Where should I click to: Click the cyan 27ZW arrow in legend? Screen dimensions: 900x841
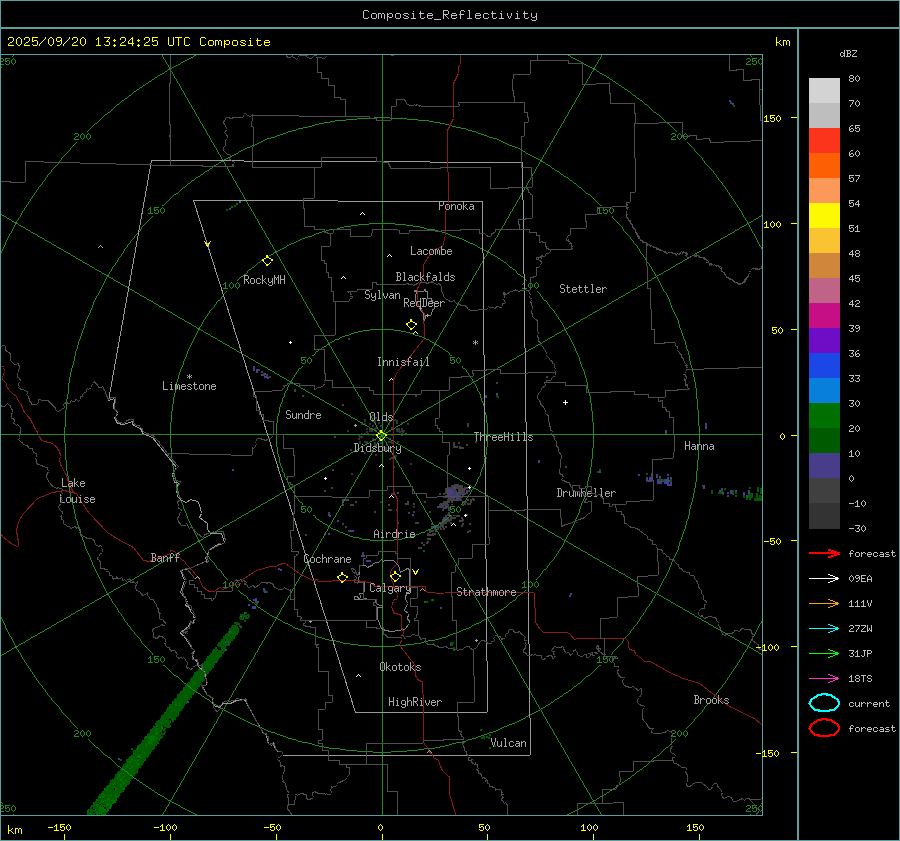pos(824,628)
